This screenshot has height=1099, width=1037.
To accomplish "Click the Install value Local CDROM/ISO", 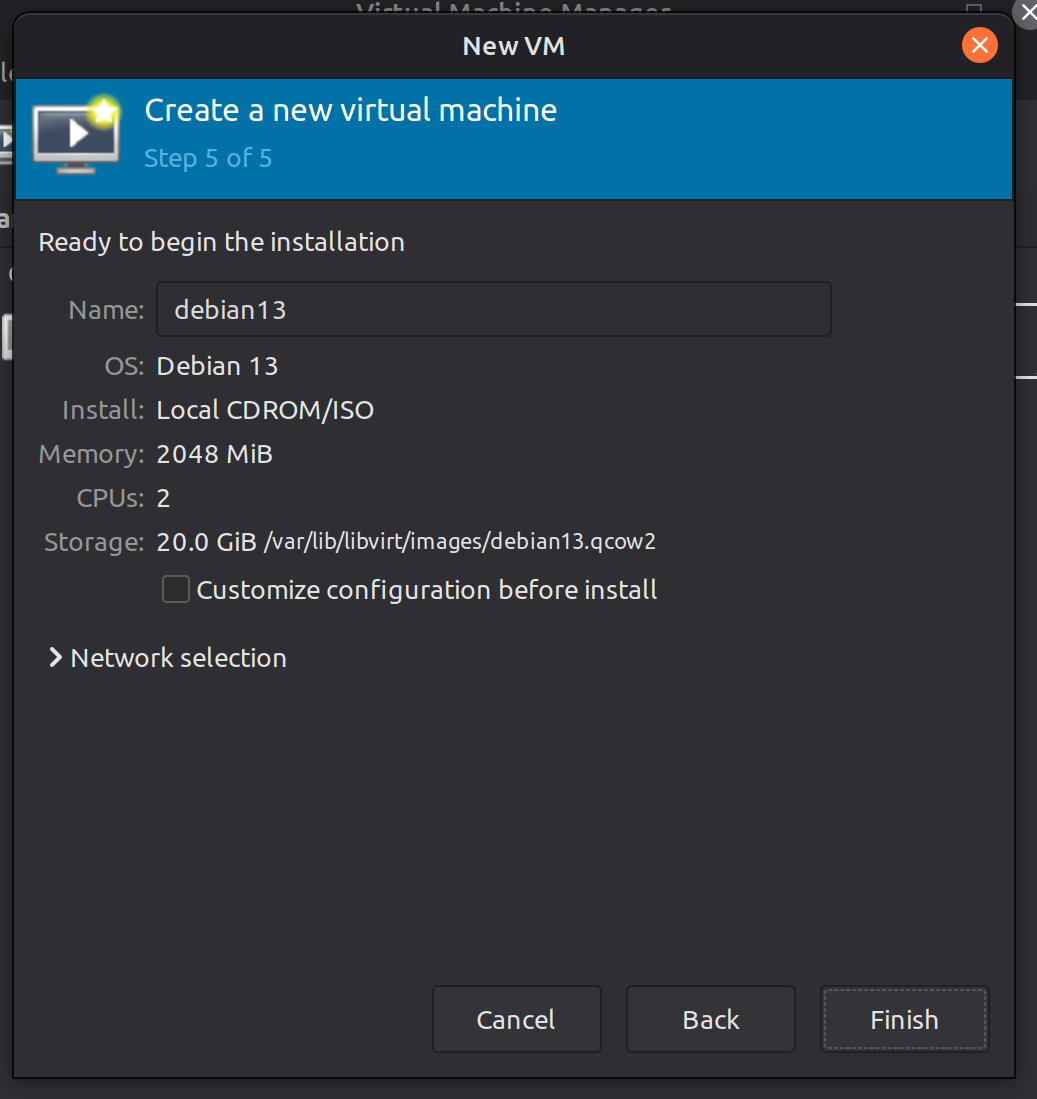I will (265, 410).
